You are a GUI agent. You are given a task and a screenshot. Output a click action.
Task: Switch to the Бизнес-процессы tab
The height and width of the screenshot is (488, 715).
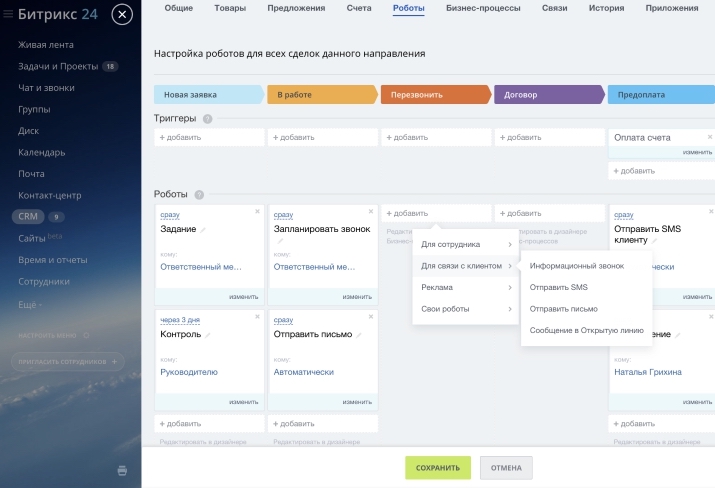(x=482, y=8)
